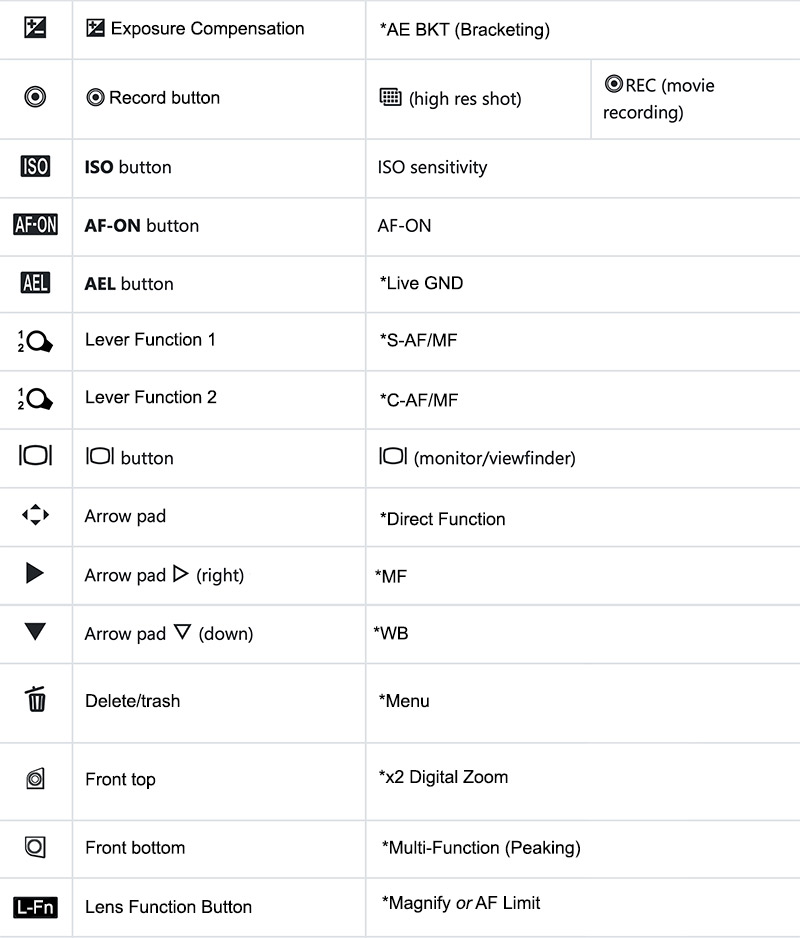
Task: Click the Lever Function 1 icon
Action: (35, 341)
